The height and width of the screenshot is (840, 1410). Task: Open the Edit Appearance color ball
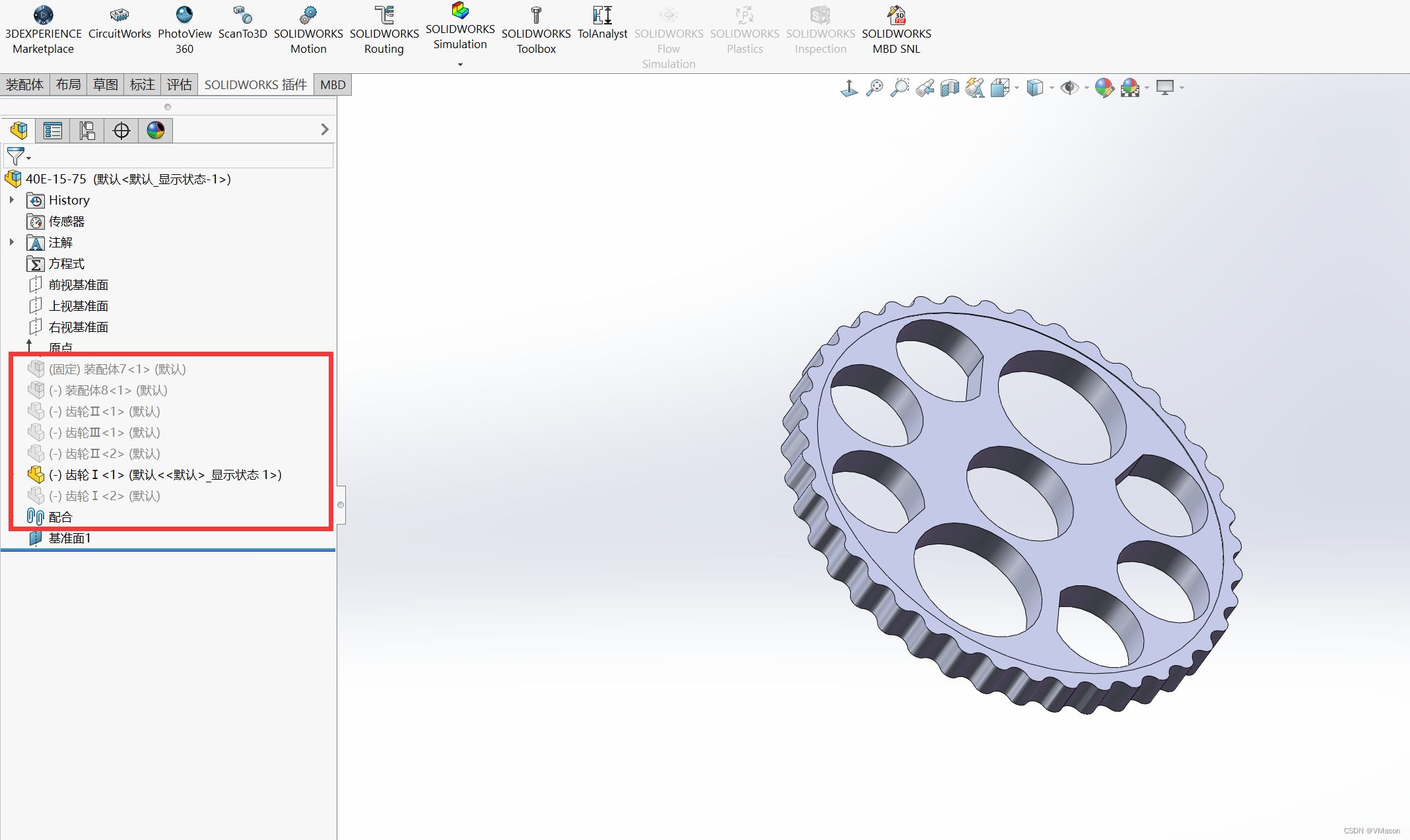(1104, 88)
